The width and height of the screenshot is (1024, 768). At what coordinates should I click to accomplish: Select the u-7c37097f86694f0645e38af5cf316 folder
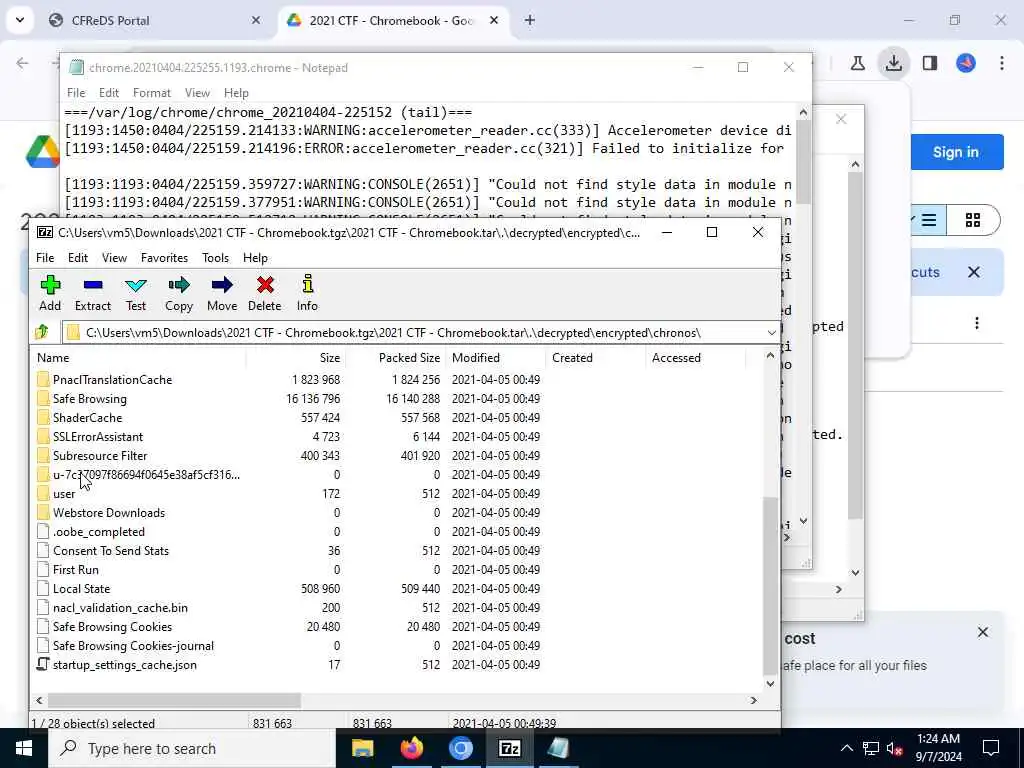[146, 475]
